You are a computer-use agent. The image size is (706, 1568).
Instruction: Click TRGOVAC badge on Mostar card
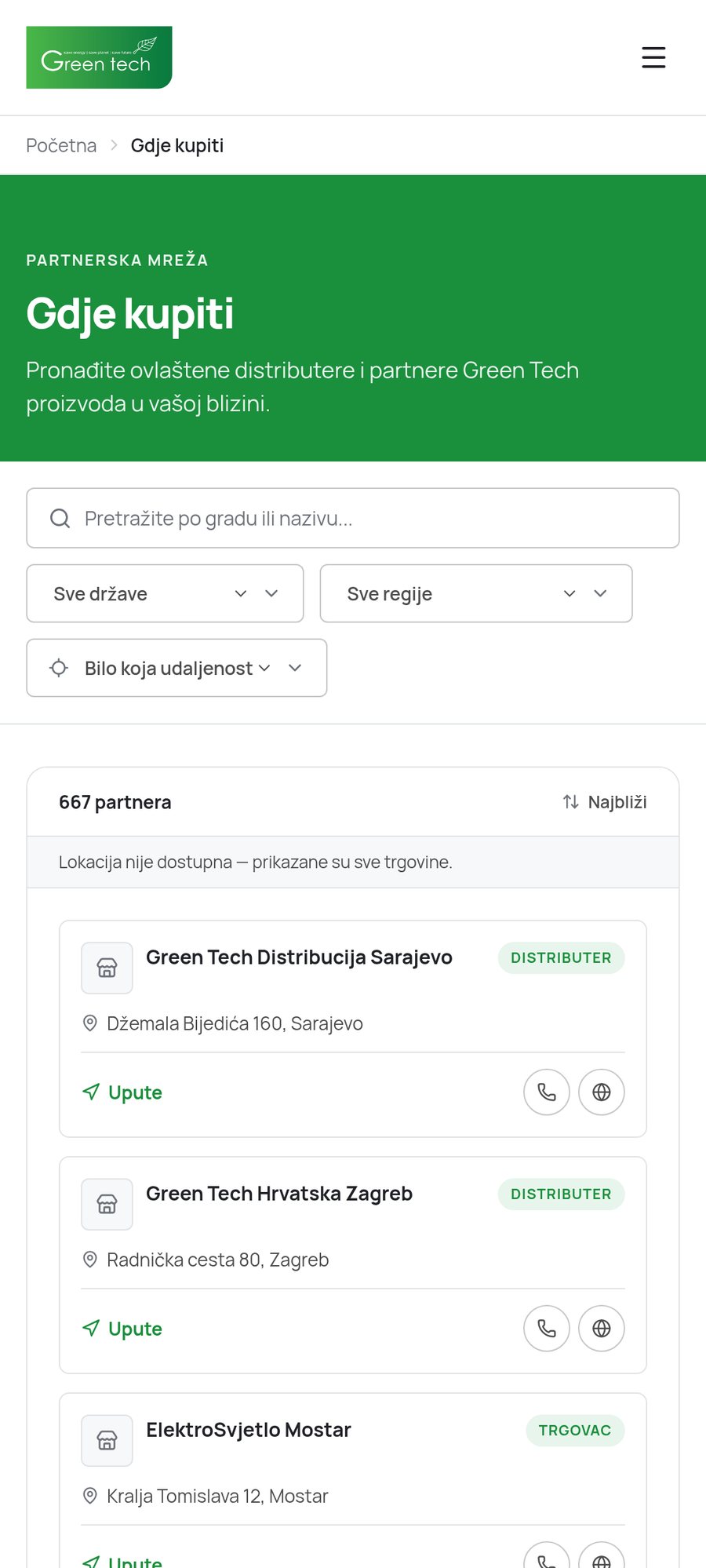point(575,1430)
